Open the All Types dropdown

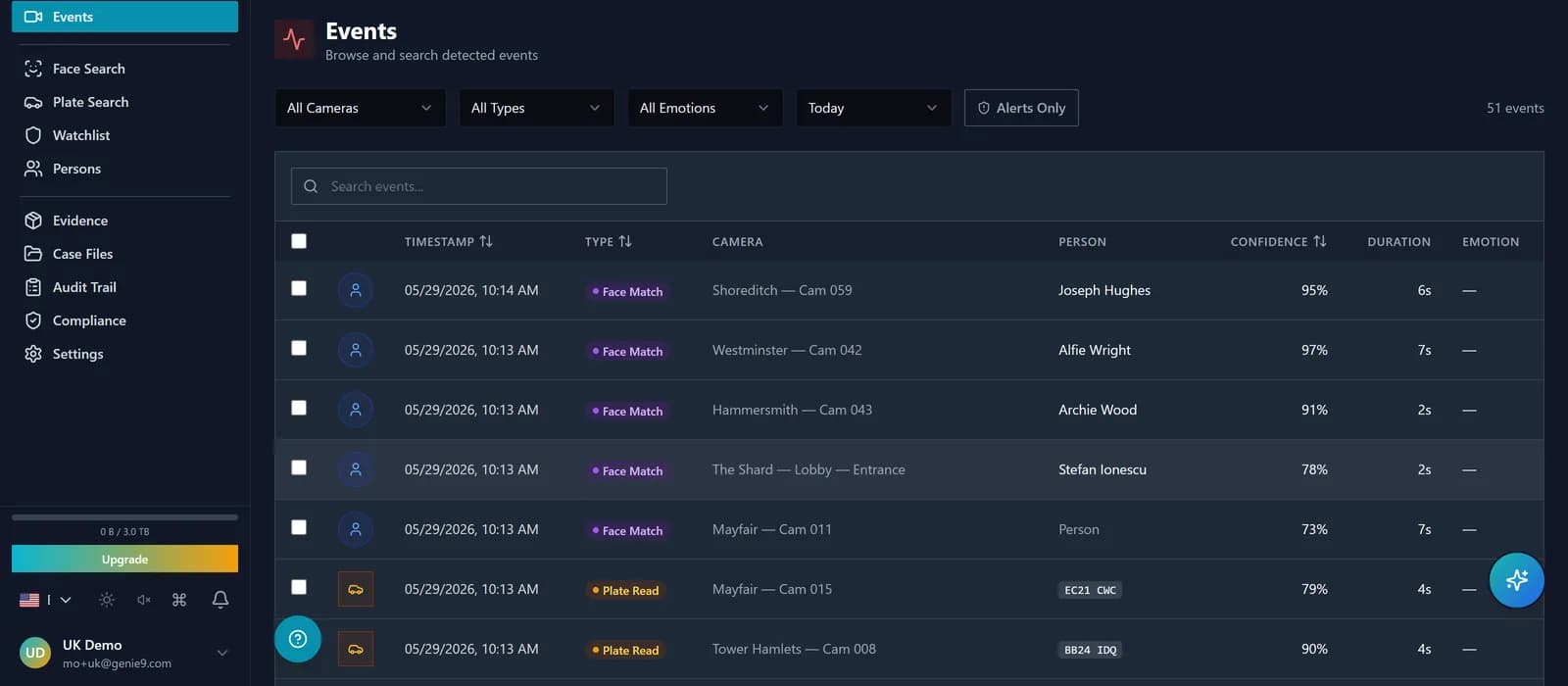pos(536,108)
